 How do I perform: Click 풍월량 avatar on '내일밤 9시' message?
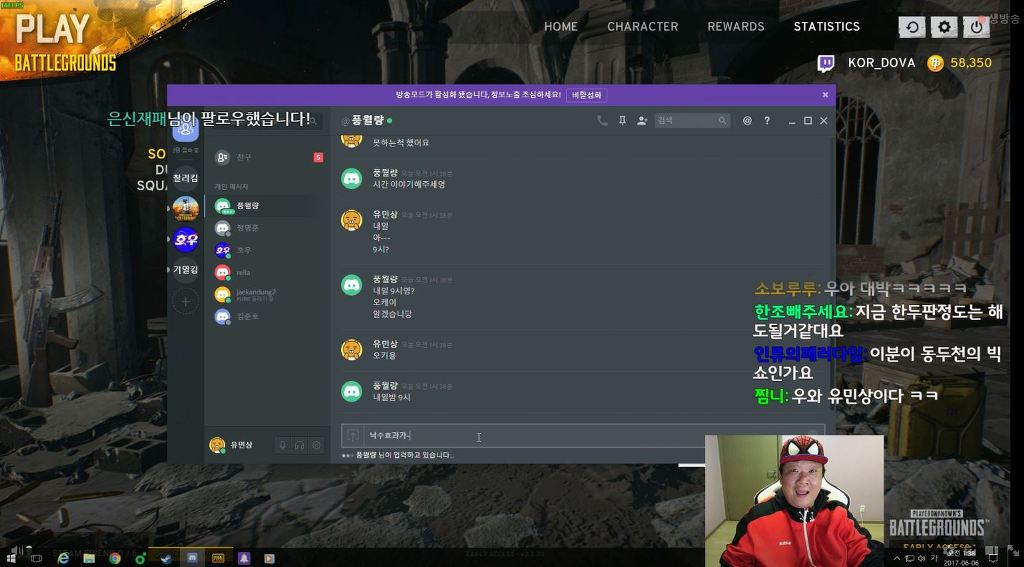pyautogui.click(x=351, y=391)
